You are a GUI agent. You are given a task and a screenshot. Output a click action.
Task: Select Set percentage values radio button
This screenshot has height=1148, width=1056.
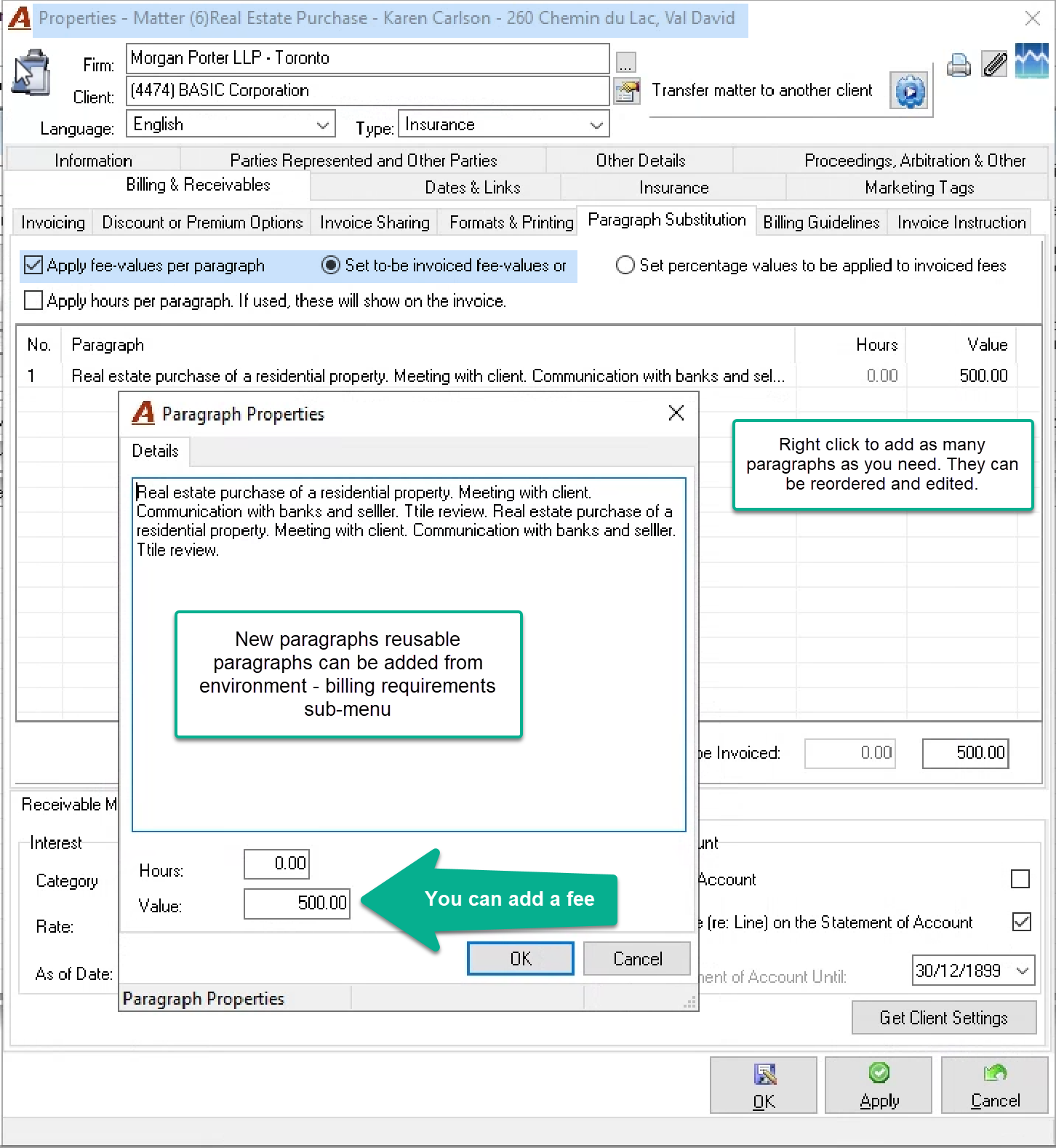[625, 265]
